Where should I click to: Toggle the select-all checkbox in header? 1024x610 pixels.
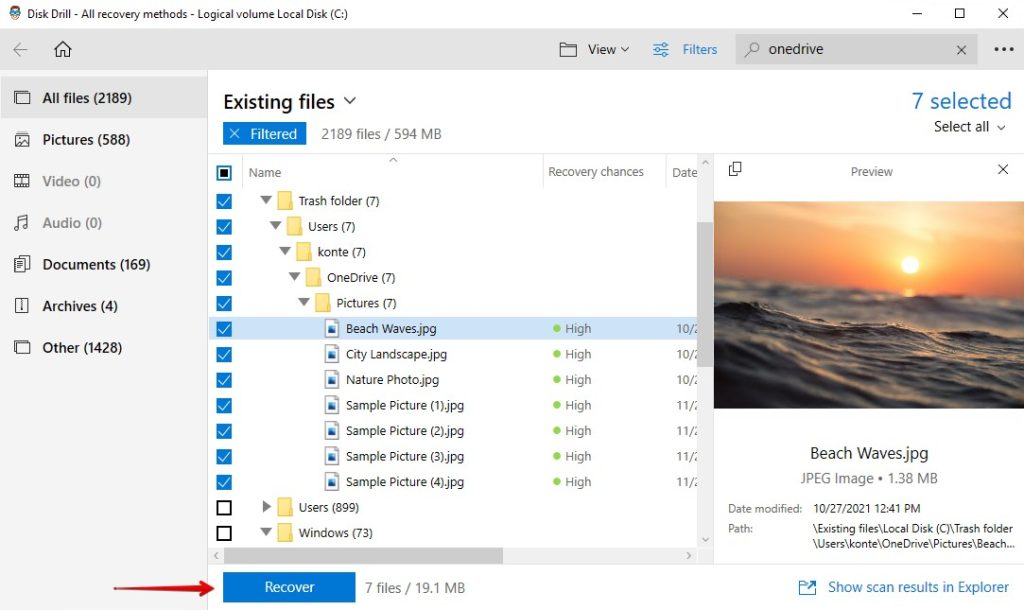click(x=224, y=172)
